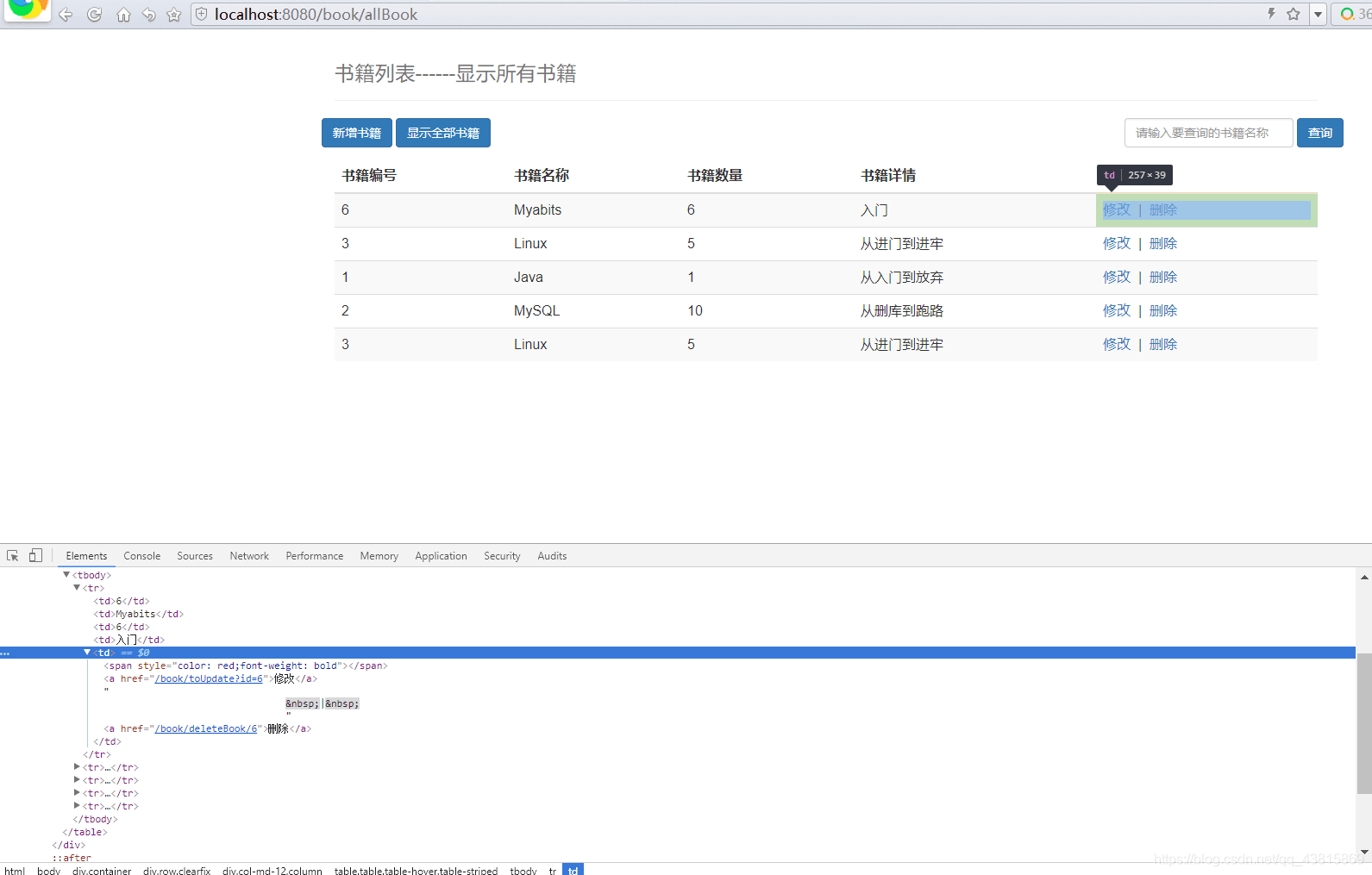Click the 书籍详情 column header
Screen dimensions: 1372x875
[x=888, y=175]
